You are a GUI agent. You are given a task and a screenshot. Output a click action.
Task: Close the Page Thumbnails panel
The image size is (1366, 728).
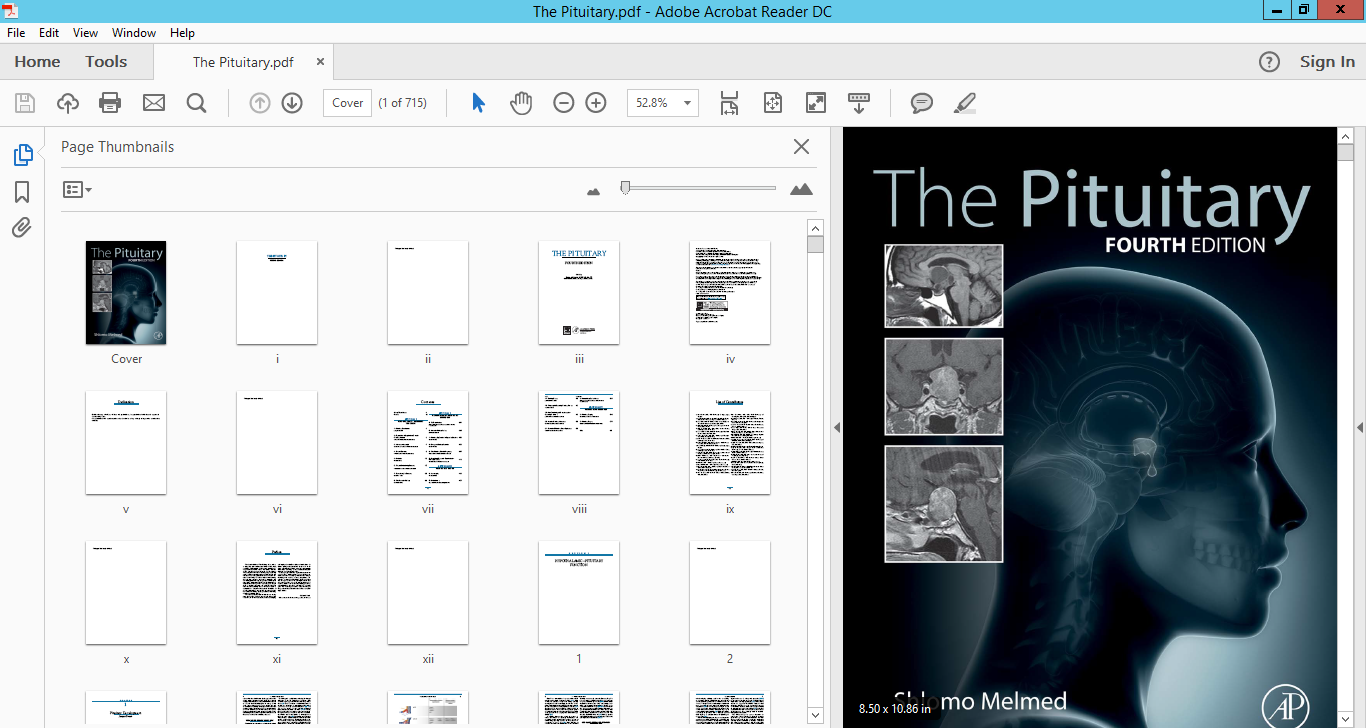tap(801, 147)
